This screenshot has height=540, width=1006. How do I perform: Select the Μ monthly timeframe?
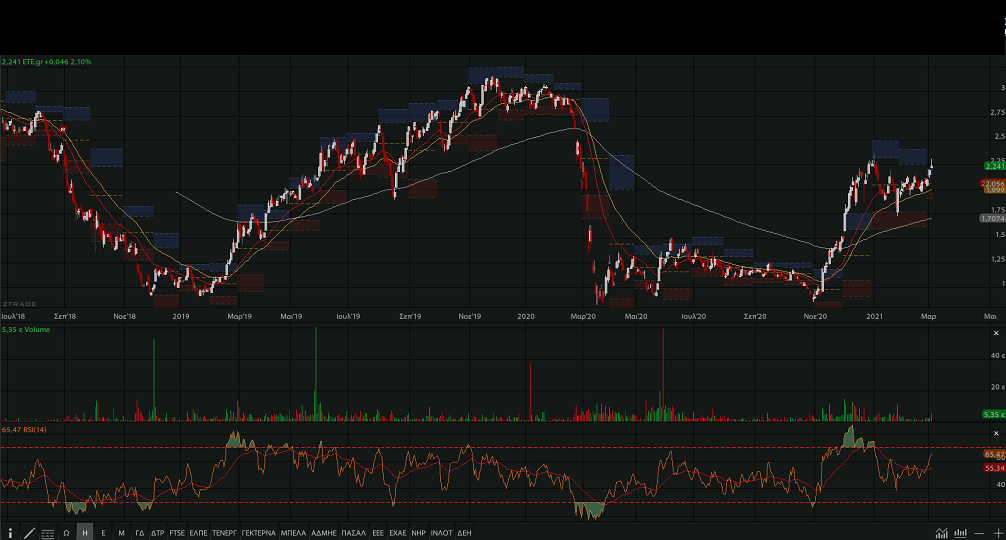tap(121, 533)
